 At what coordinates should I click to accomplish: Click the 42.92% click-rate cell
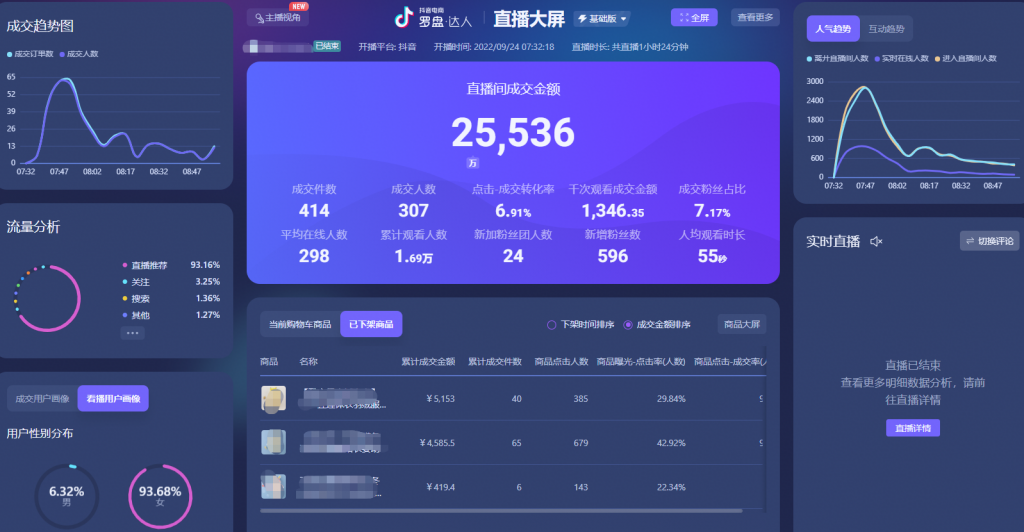(x=671, y=443)
